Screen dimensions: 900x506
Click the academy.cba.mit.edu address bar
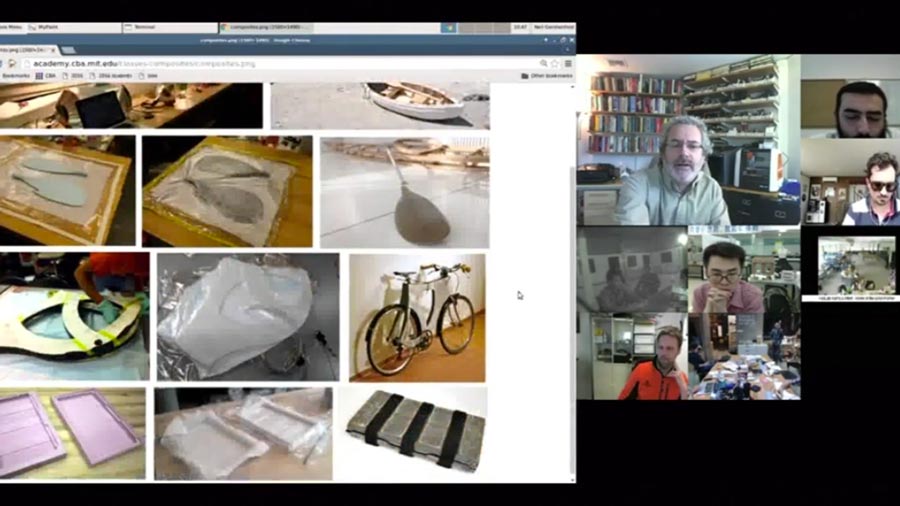(281, 64)
